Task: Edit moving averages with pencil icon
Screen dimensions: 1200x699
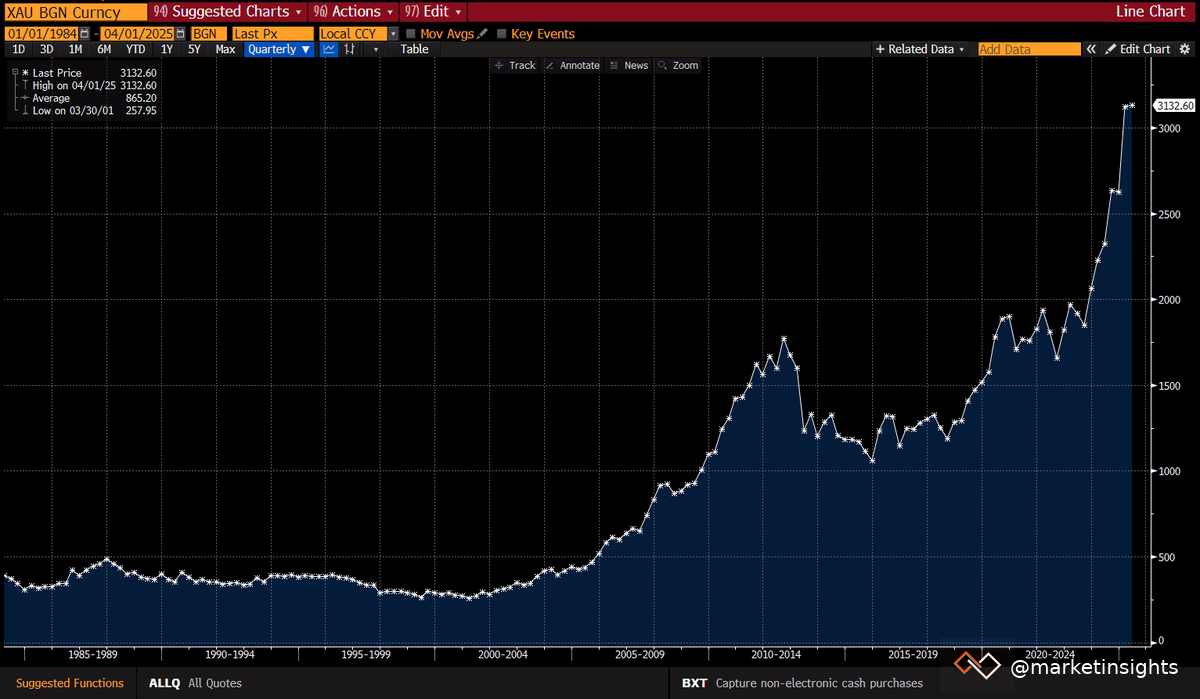Action: pos(484,33)
